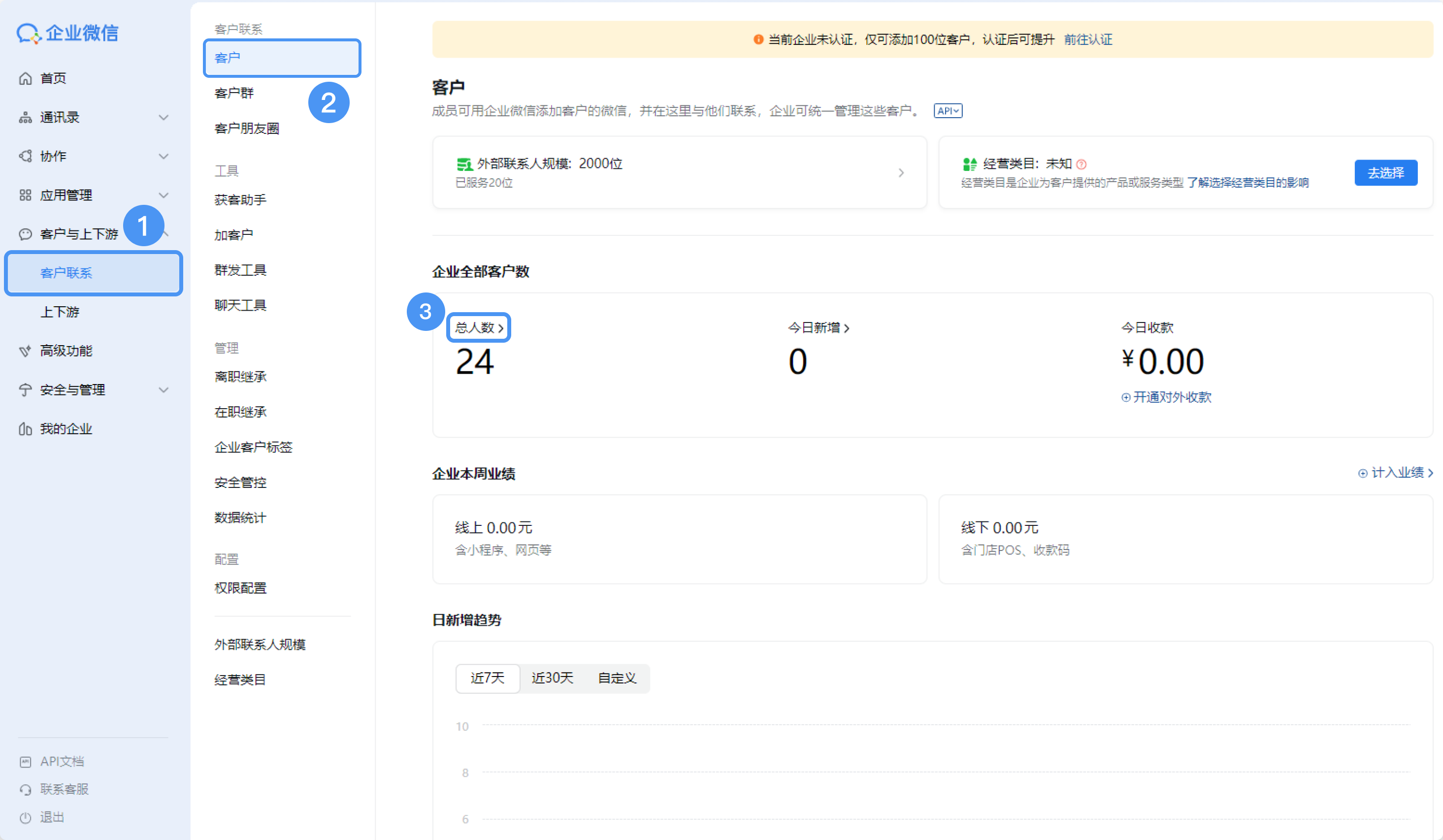The width and height of the screenshot is (1443, 840).
Task: Open 安全管控 page
Action: pos(240,483)
